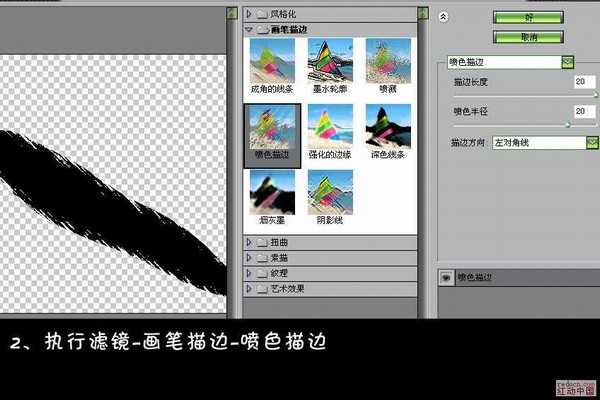Collapse the 画笔描边 filter category
Viewport: 600px width, 400px height.
click(249, 29)
